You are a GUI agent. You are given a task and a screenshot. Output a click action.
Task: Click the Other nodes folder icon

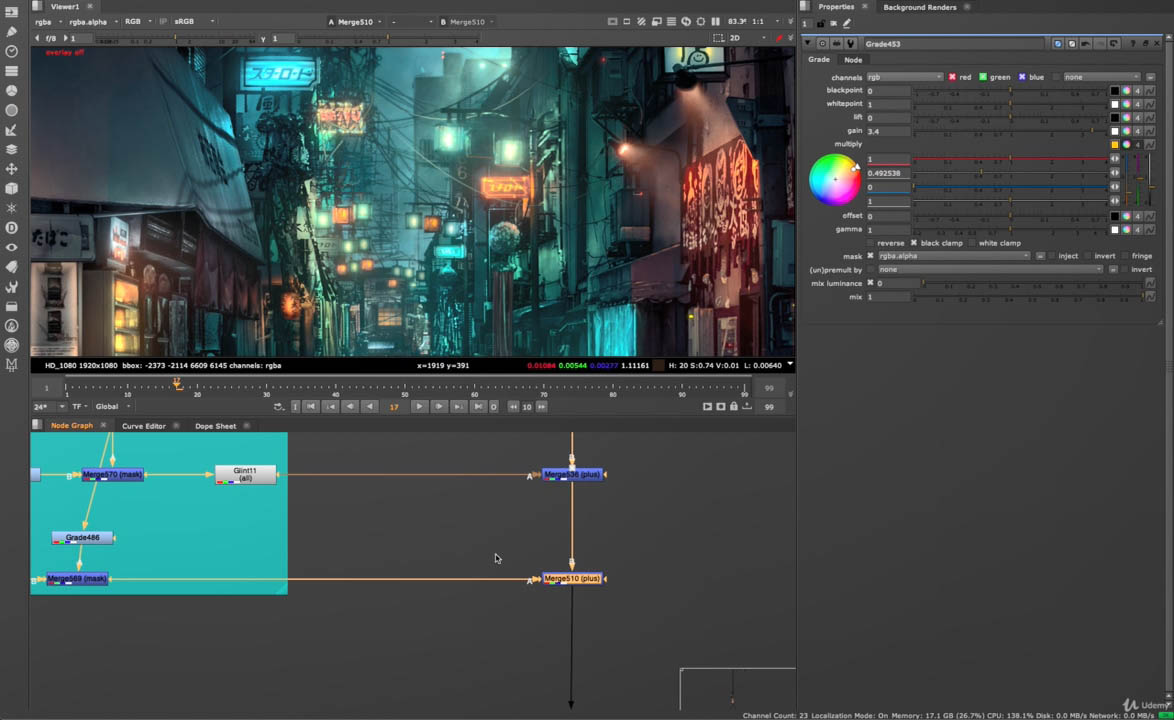coord(11,306)
